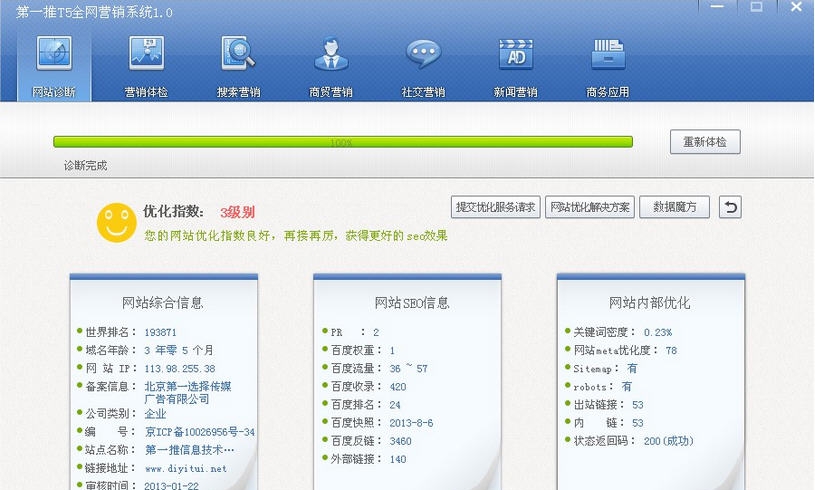Click the 企业 company type value
The height and width of the screenshot is (490, 815).
click(x=155, y=414)
